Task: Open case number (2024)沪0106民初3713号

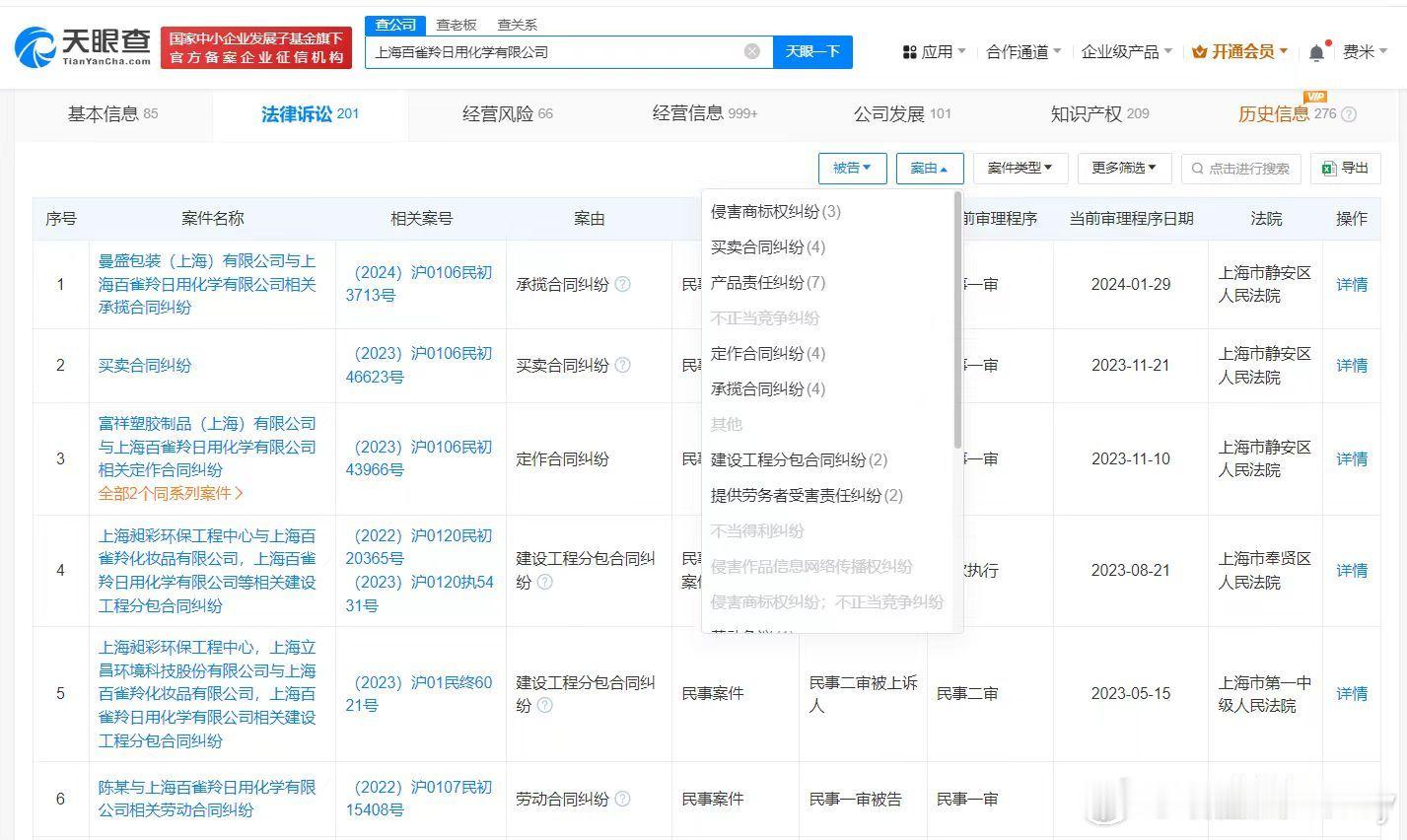Action: tap(419, 284)
